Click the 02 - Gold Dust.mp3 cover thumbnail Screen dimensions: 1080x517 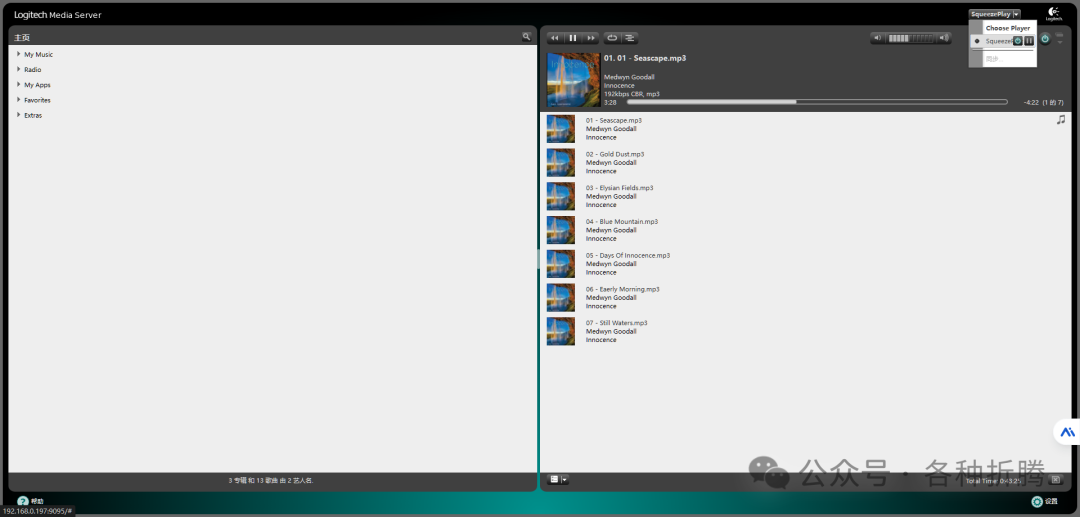tap(561, 162)
